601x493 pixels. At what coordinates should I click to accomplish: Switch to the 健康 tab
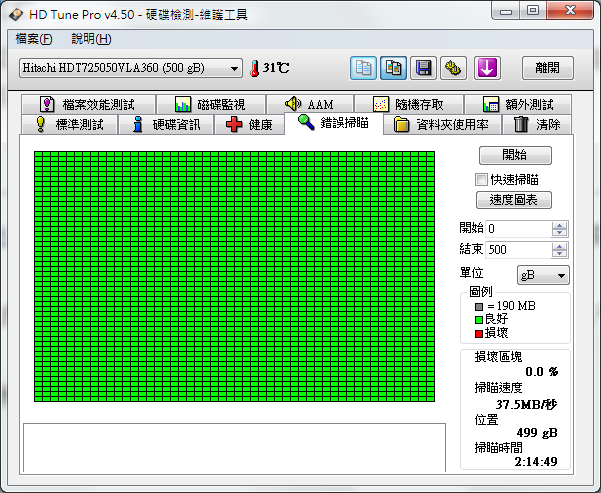pos(250,125)
